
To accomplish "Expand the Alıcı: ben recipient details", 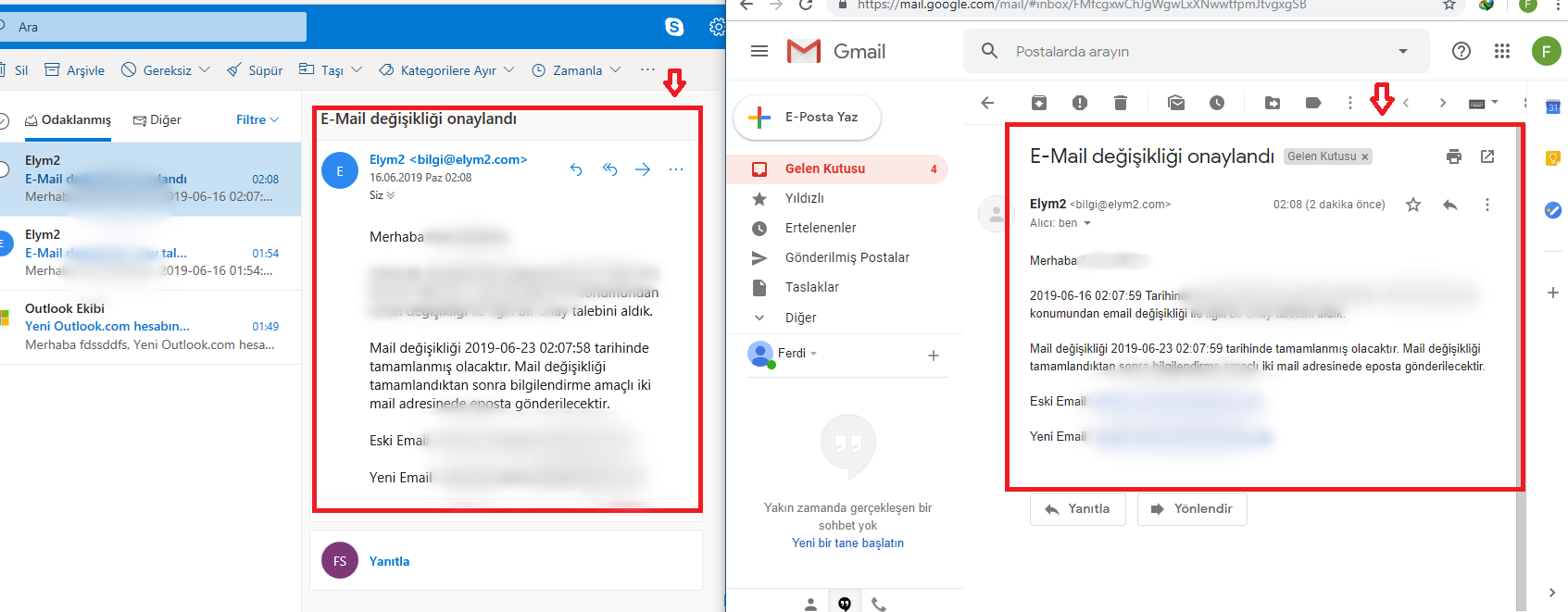I will 1087,223.
